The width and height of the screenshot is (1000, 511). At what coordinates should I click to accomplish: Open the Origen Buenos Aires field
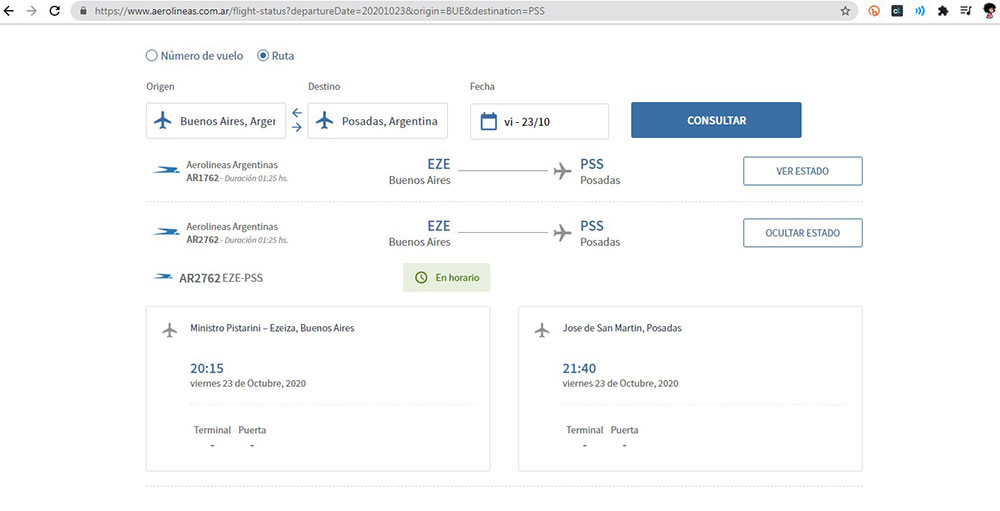click(216, 121)
